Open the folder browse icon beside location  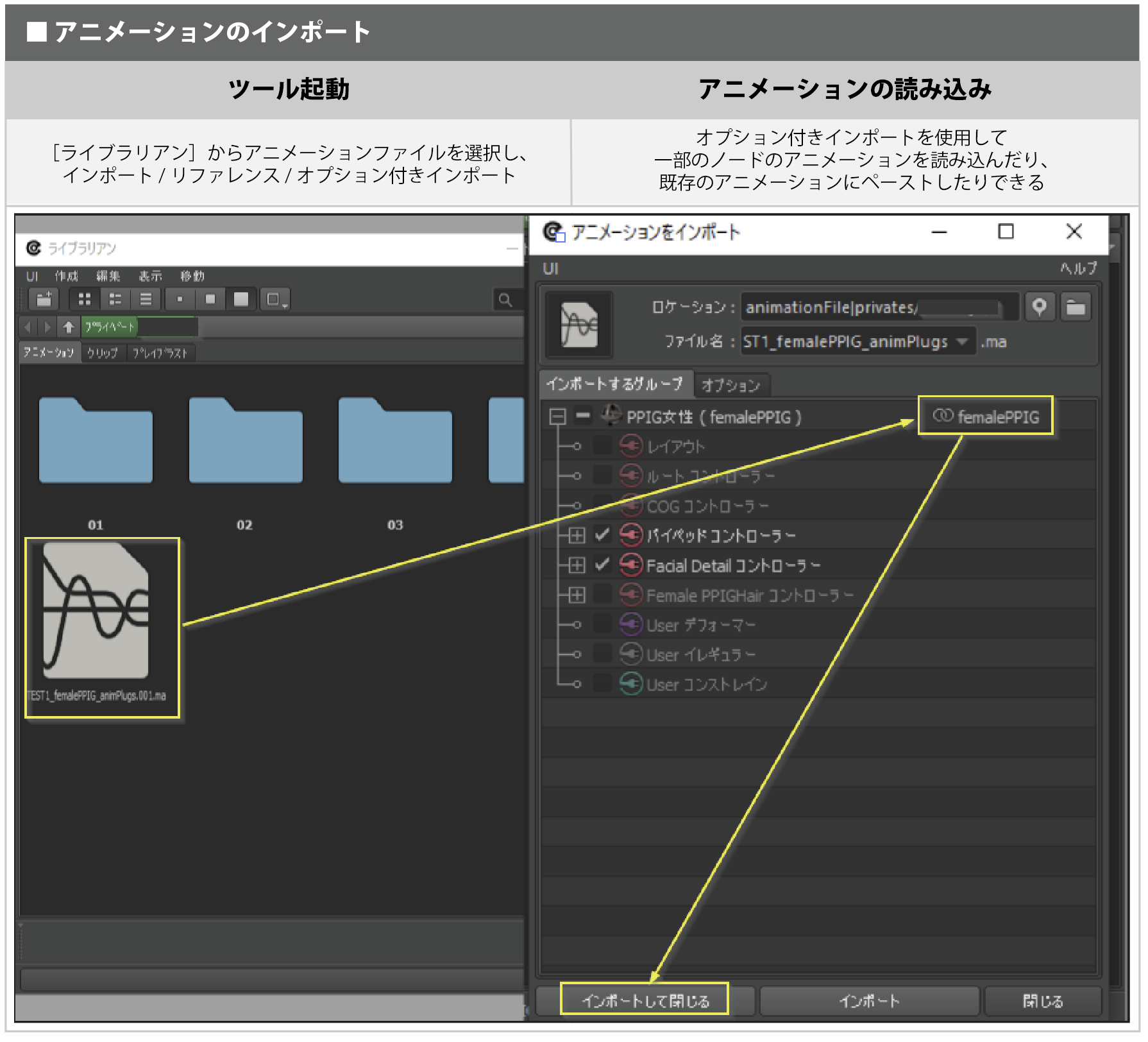[1076, 307]
